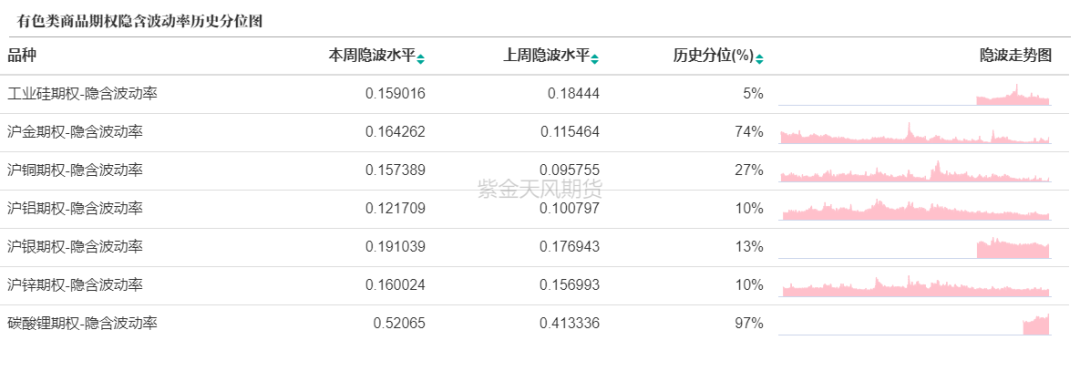Select the 沪银期权-隐含波动率 row label
Viewport: 1080px width, 392px height.
pyautogui.click(x=75, y=246)
